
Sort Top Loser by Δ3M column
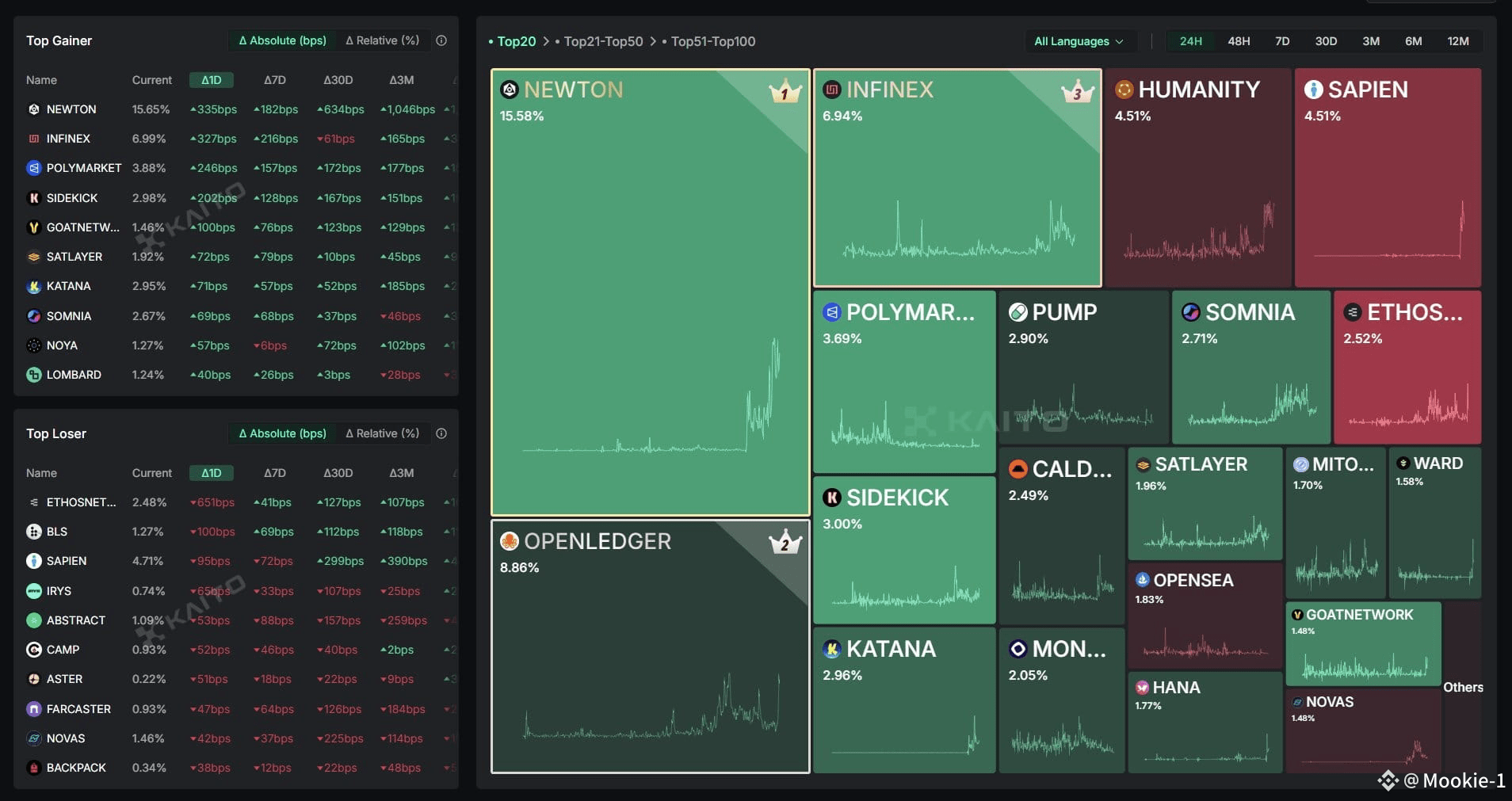(402, 473)
